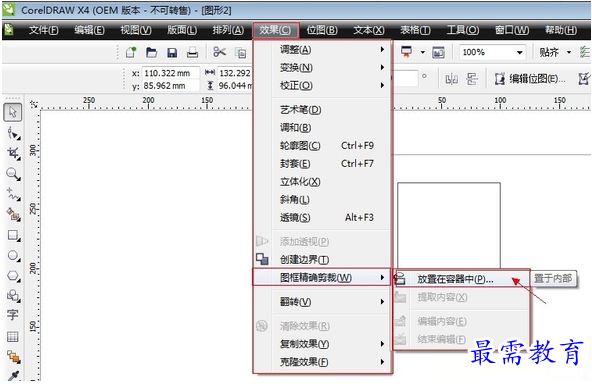Image resolution: width=592 pixels, height=384 pixels.
Task: Open the zoom level 100% dropdown
Action: [520, 52]
